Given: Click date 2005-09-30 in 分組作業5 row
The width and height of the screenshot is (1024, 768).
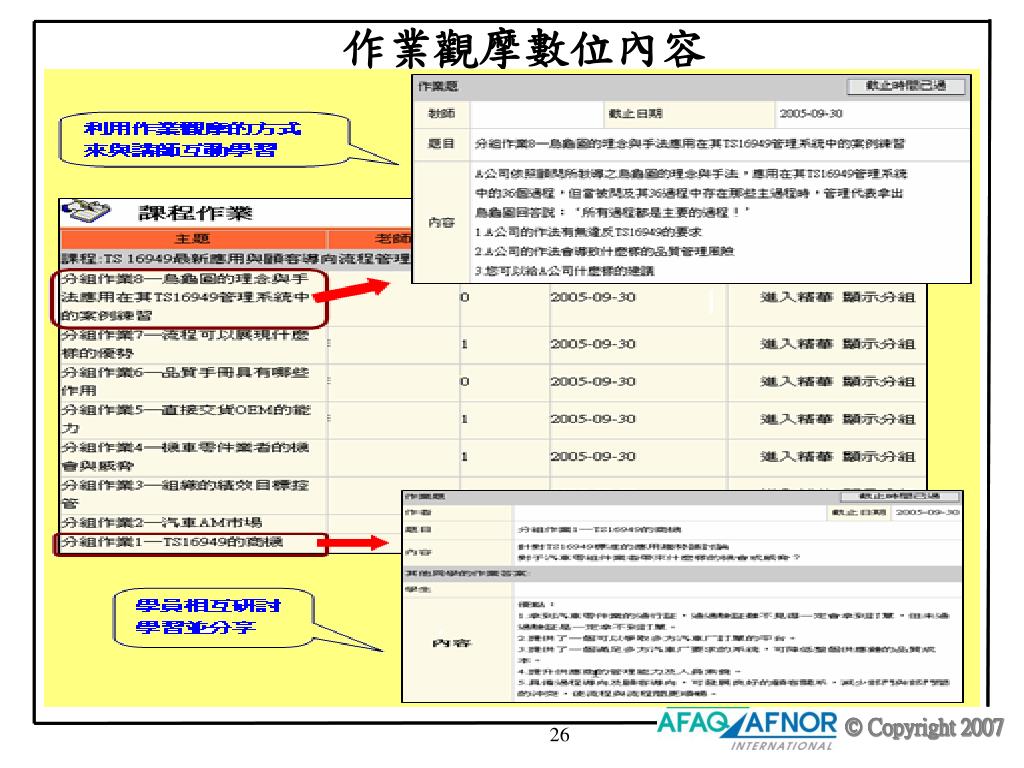Looking at the screenshot, I should click(x=593, y=419).
